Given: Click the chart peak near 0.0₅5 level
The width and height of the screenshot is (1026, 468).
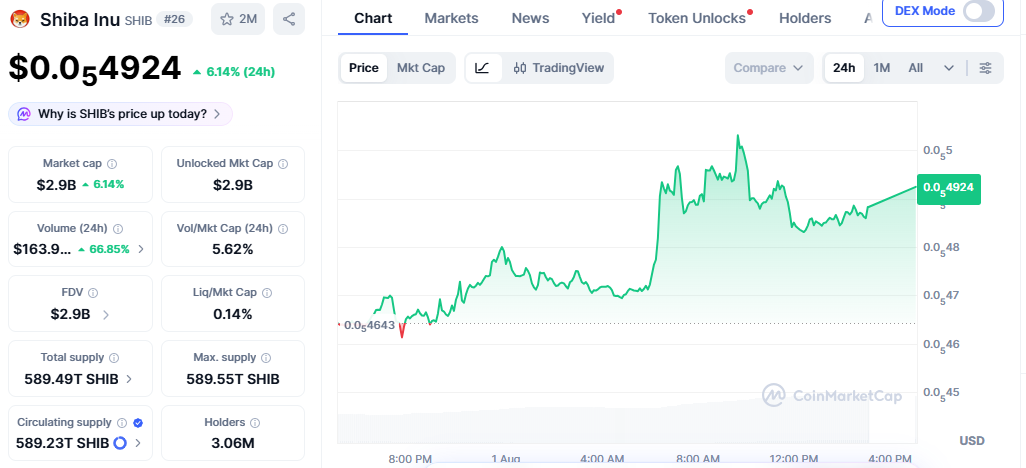Looking at the screenshot, I should (x=737, y=136).
